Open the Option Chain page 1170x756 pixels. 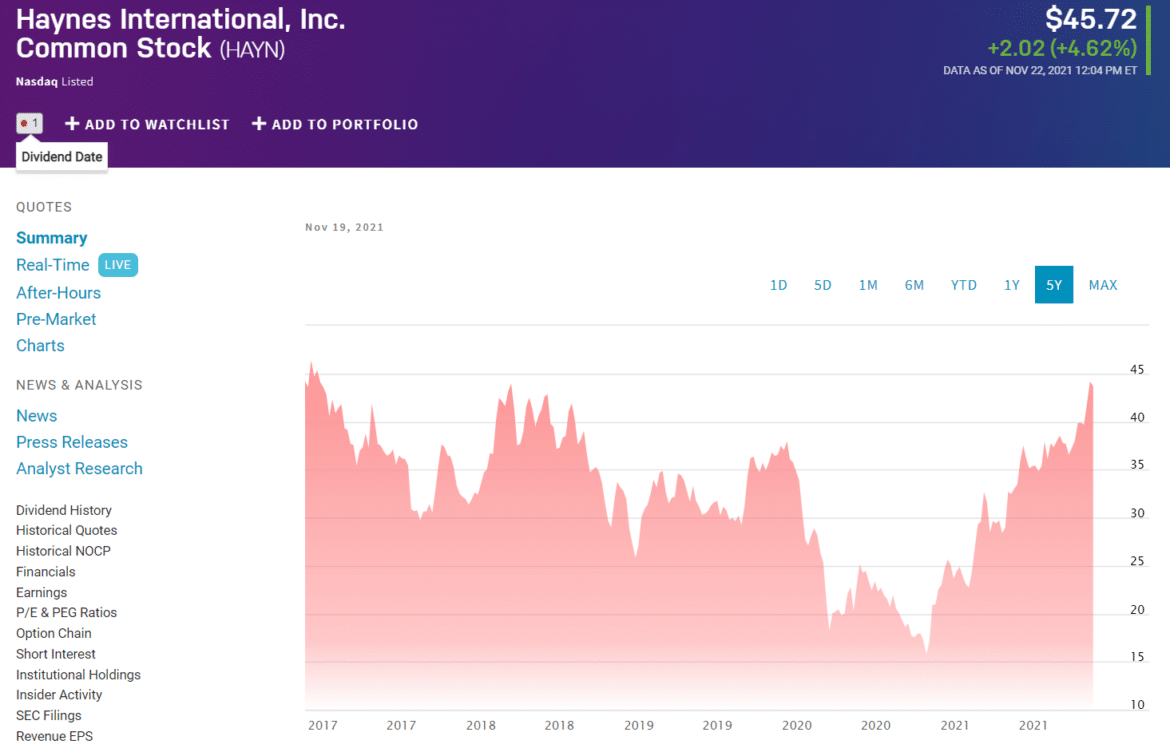[x=53, y=633]
